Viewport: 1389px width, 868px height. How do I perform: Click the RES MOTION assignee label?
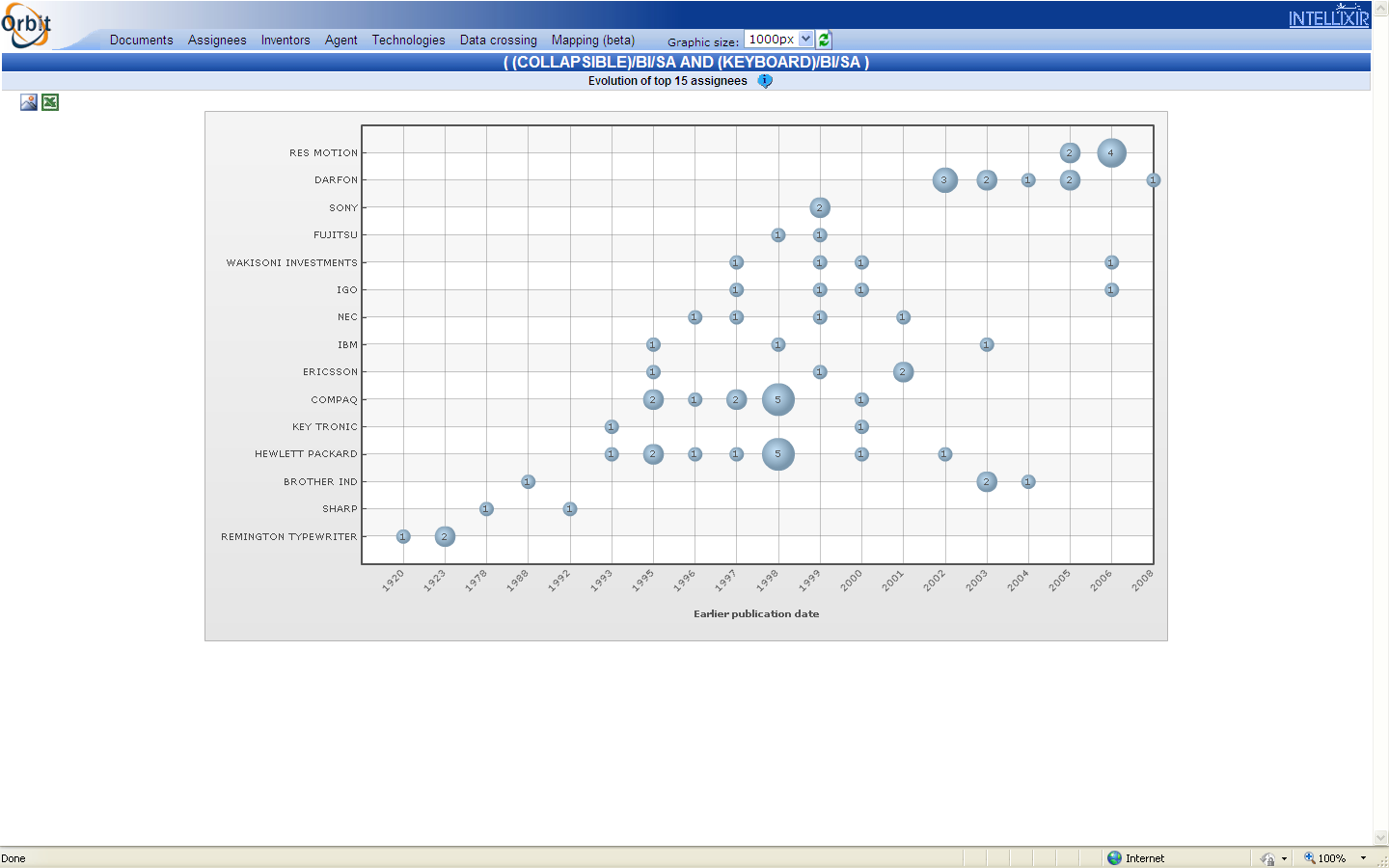323,153
